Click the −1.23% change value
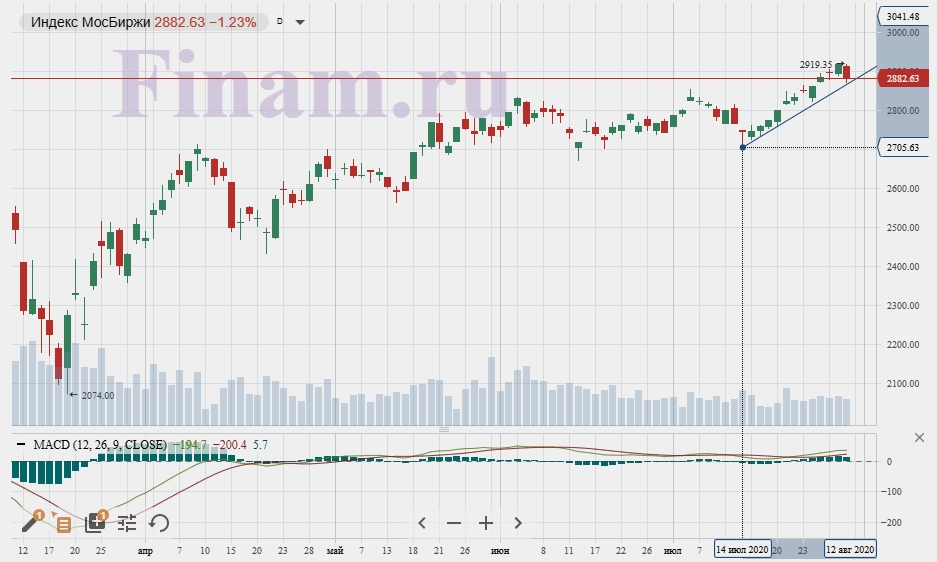Image resolution: width=937 pixels, height=562 pixels. click(x=232, y=22)
